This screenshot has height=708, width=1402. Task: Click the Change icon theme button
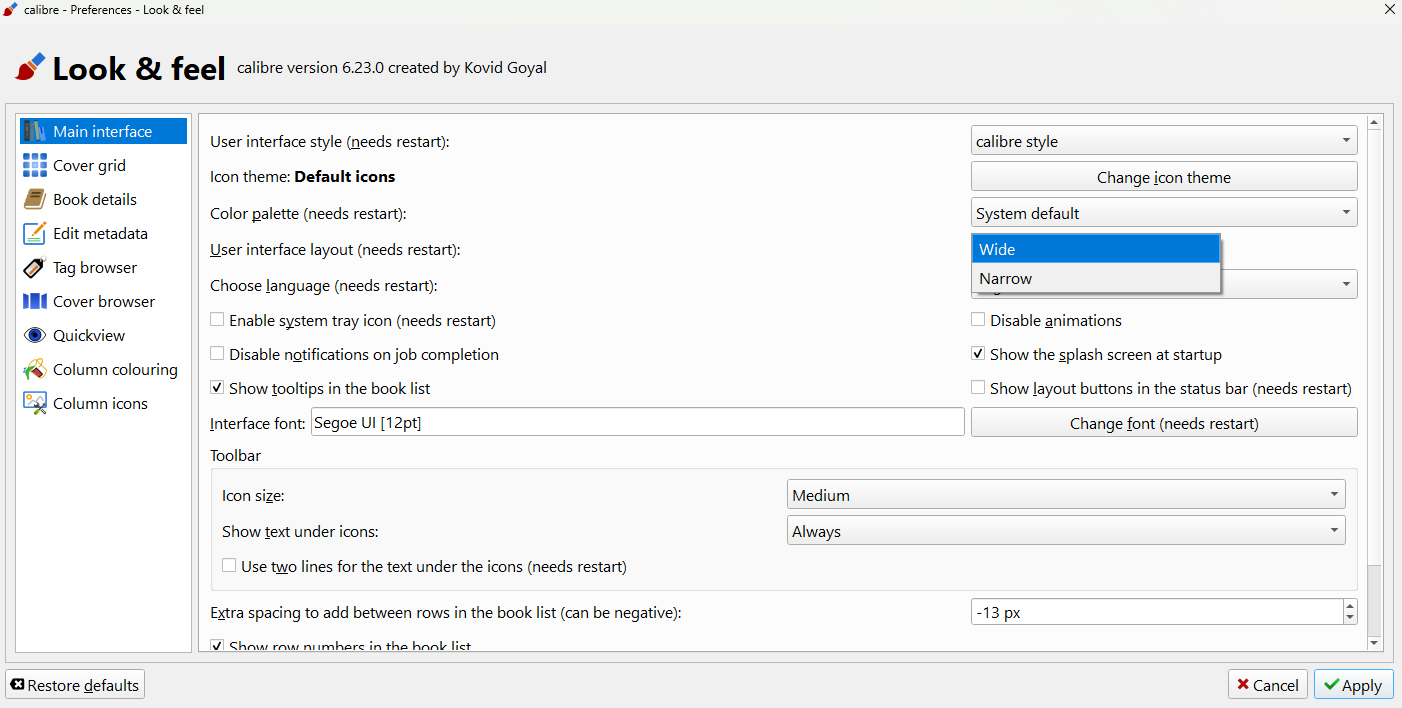coord(1164,177)
